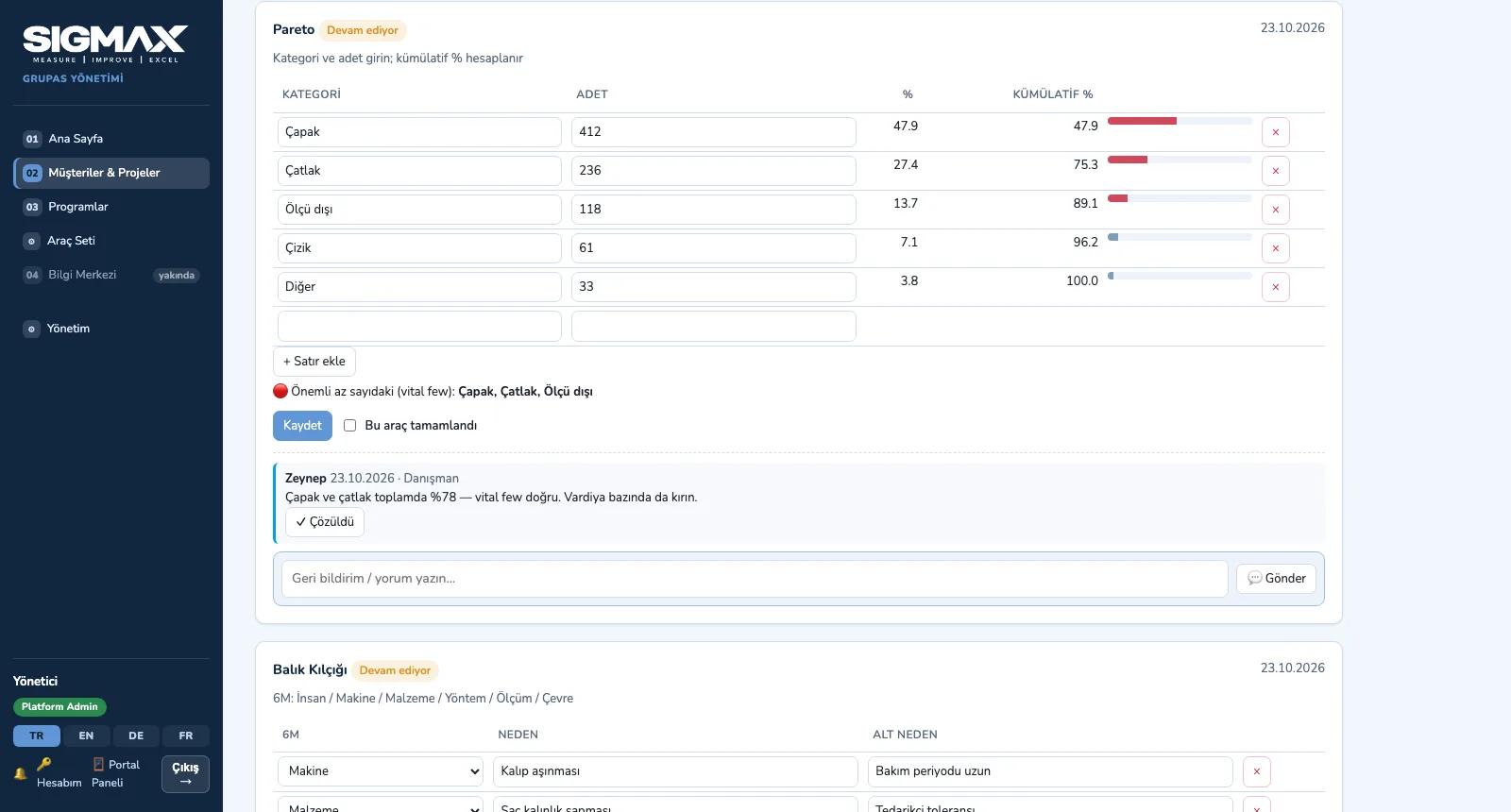This screenshot has height=812, width=1511.
Task: Switch language to EN
Action: coord(86,736)
